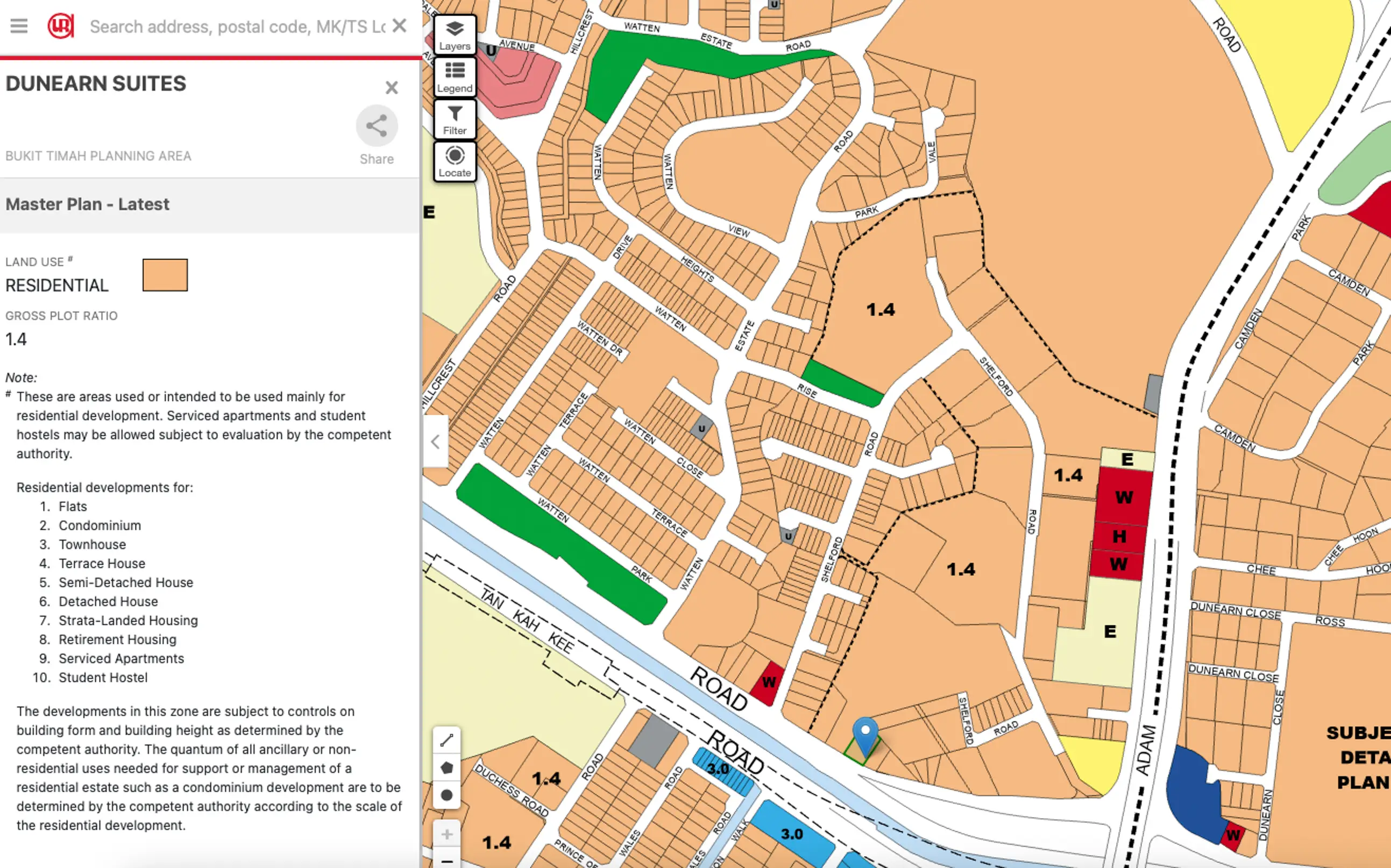
Task: Click the gross plot ratio value 1.4
Action: coord(16,339)
